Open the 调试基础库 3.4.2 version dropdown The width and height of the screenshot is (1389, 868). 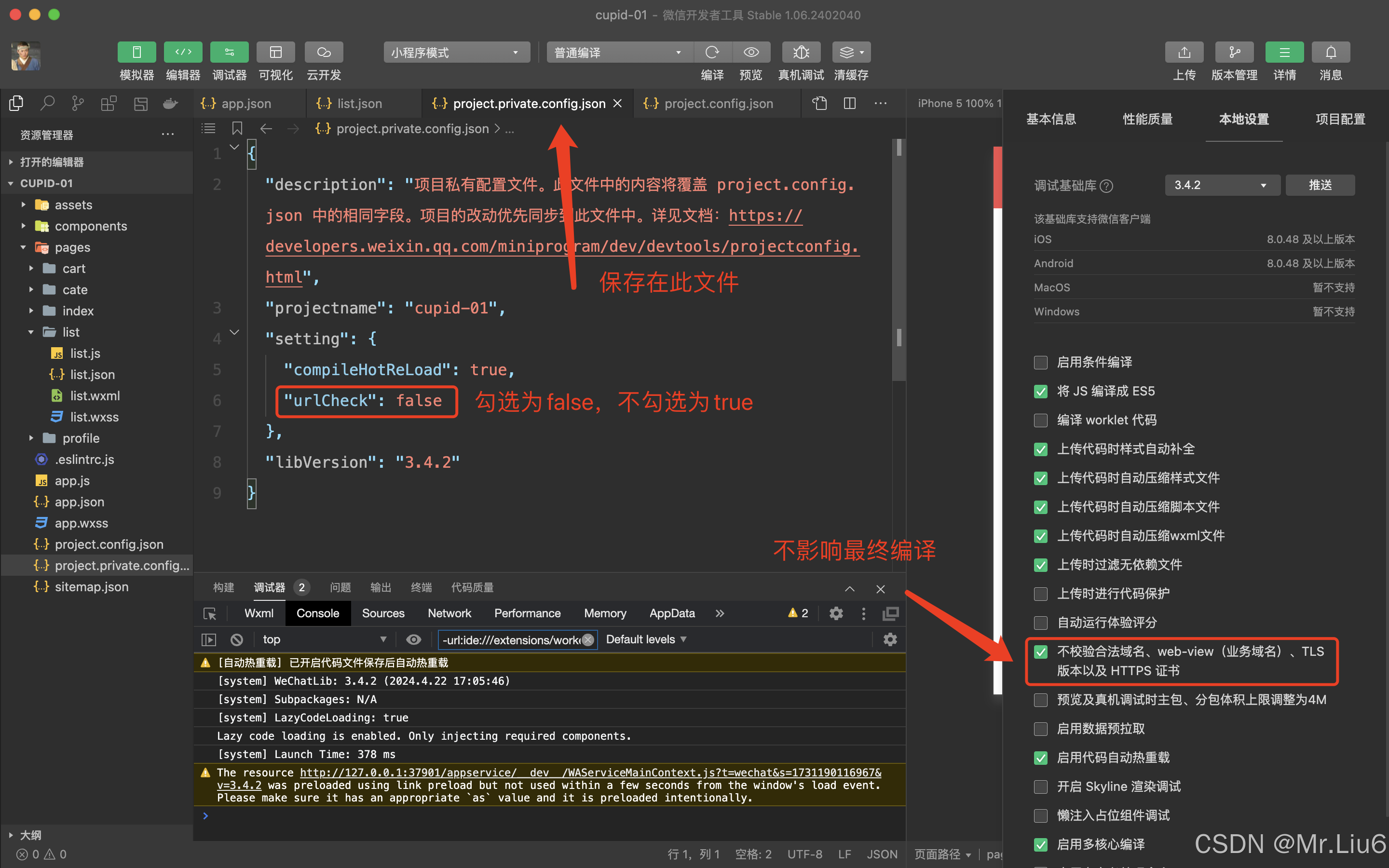click(1222, 185)
